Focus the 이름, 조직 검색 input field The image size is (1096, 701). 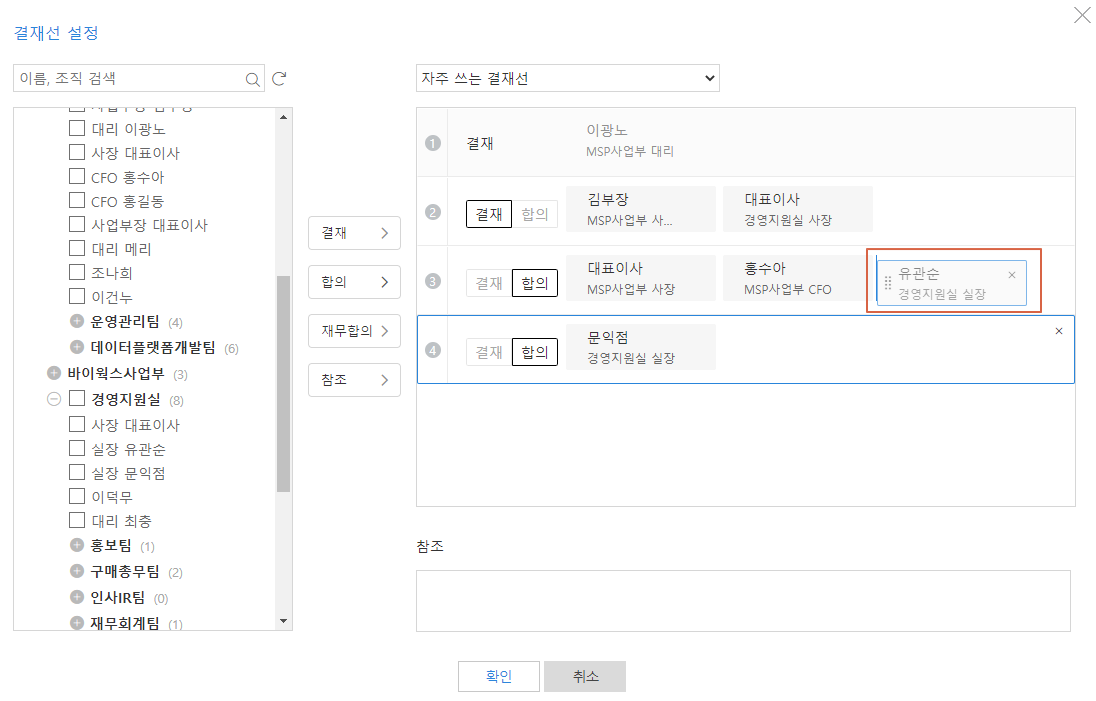130,79
